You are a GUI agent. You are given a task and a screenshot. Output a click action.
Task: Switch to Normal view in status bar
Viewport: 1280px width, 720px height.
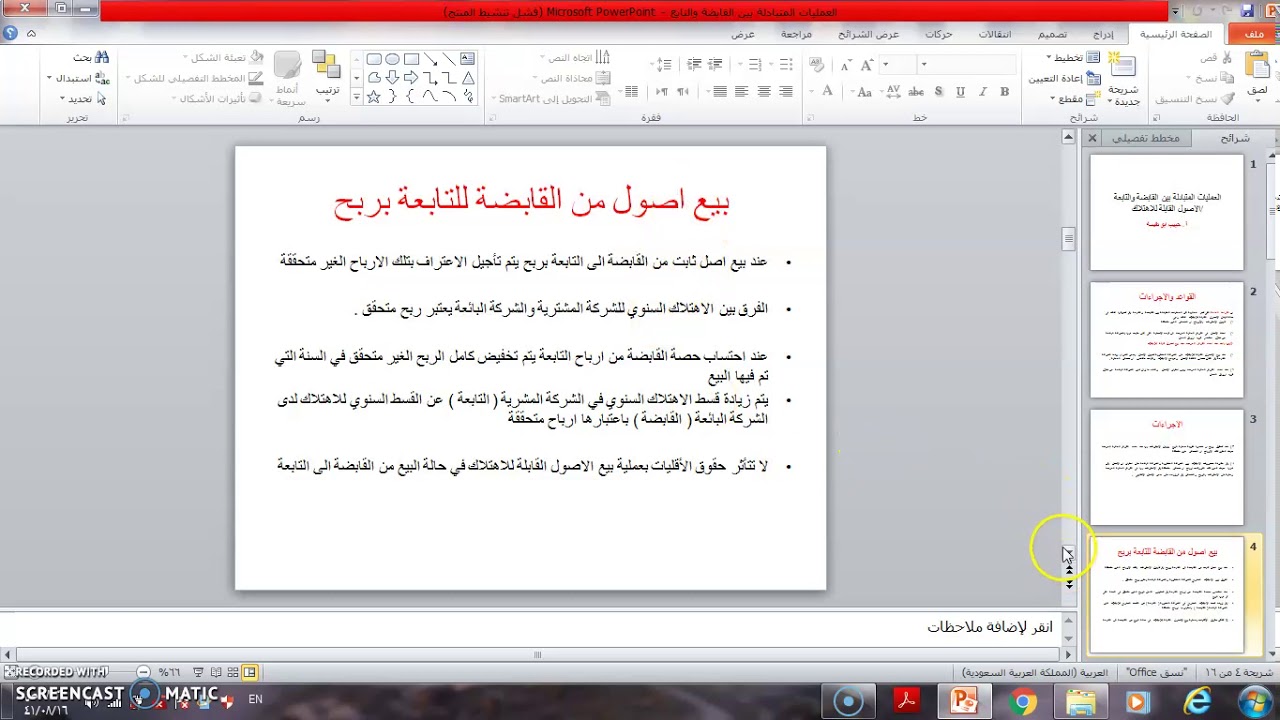point(249,672)
